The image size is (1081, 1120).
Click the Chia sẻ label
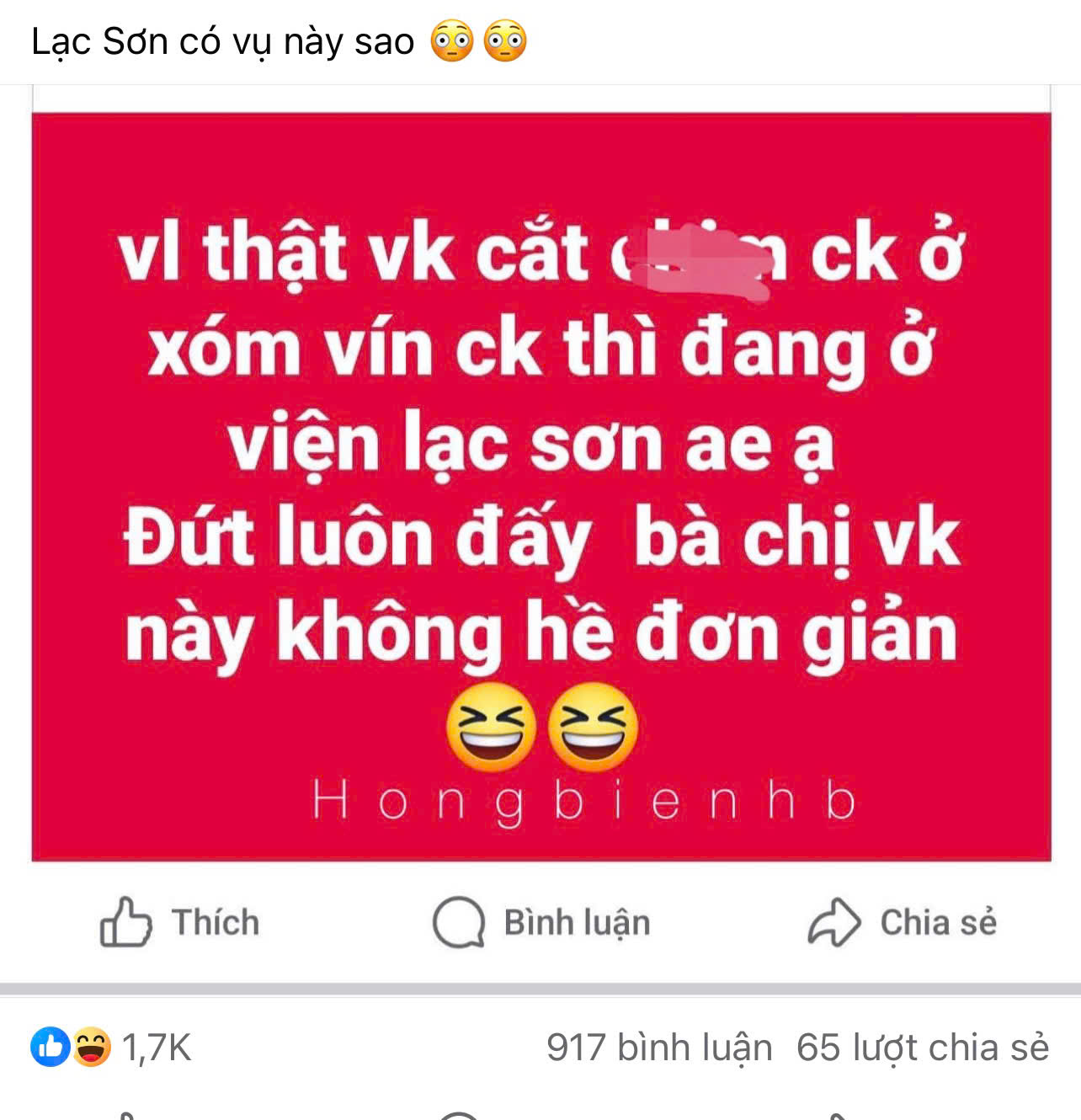(x=938, y=923)
